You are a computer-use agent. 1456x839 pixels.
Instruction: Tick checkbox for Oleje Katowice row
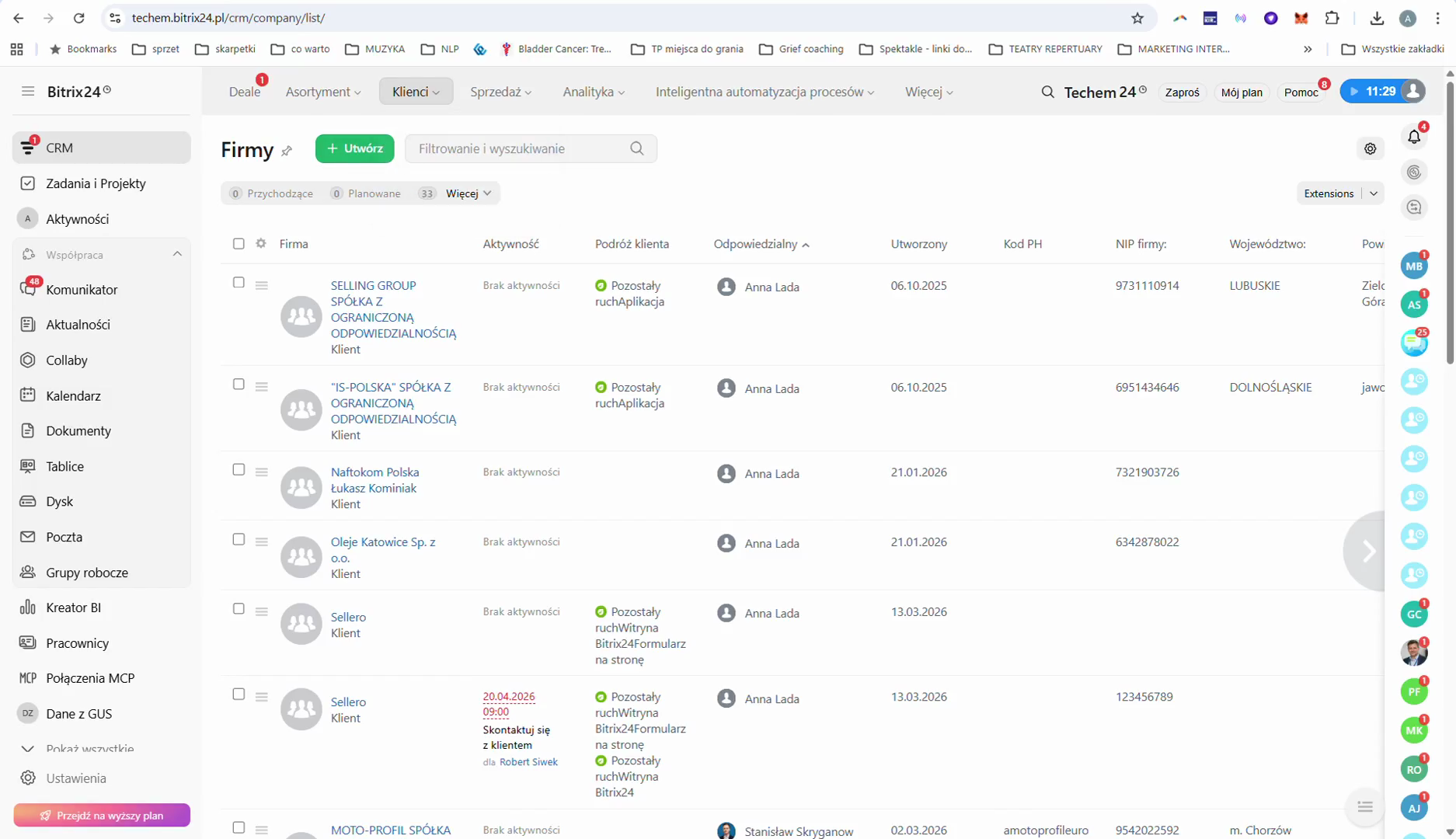(239, 539)
